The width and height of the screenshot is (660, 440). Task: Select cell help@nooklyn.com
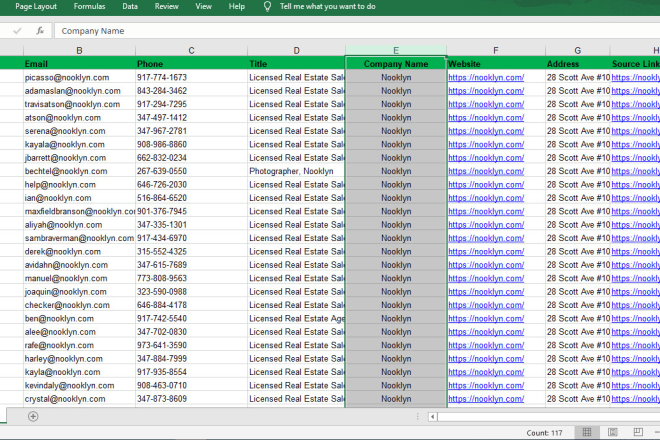[80, 184]
